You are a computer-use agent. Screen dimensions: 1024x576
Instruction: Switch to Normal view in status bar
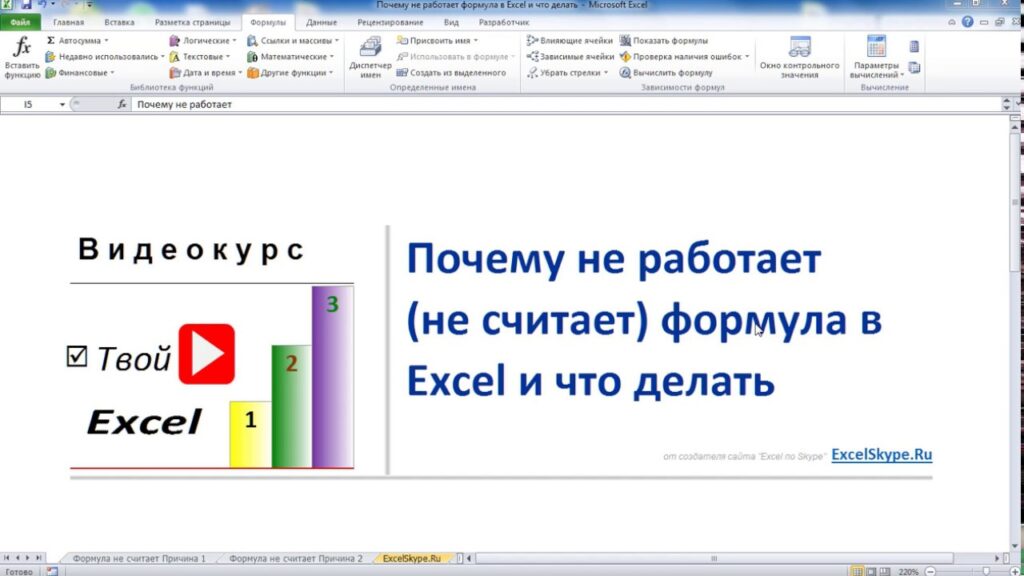(x=857, y=571)
